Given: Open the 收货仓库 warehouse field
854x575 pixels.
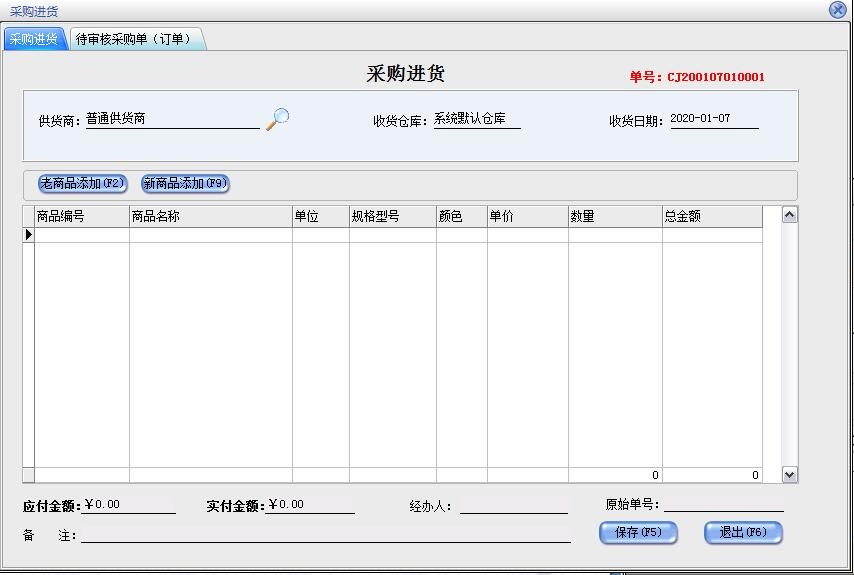Looking at the screenshot, I should point(476,119).
